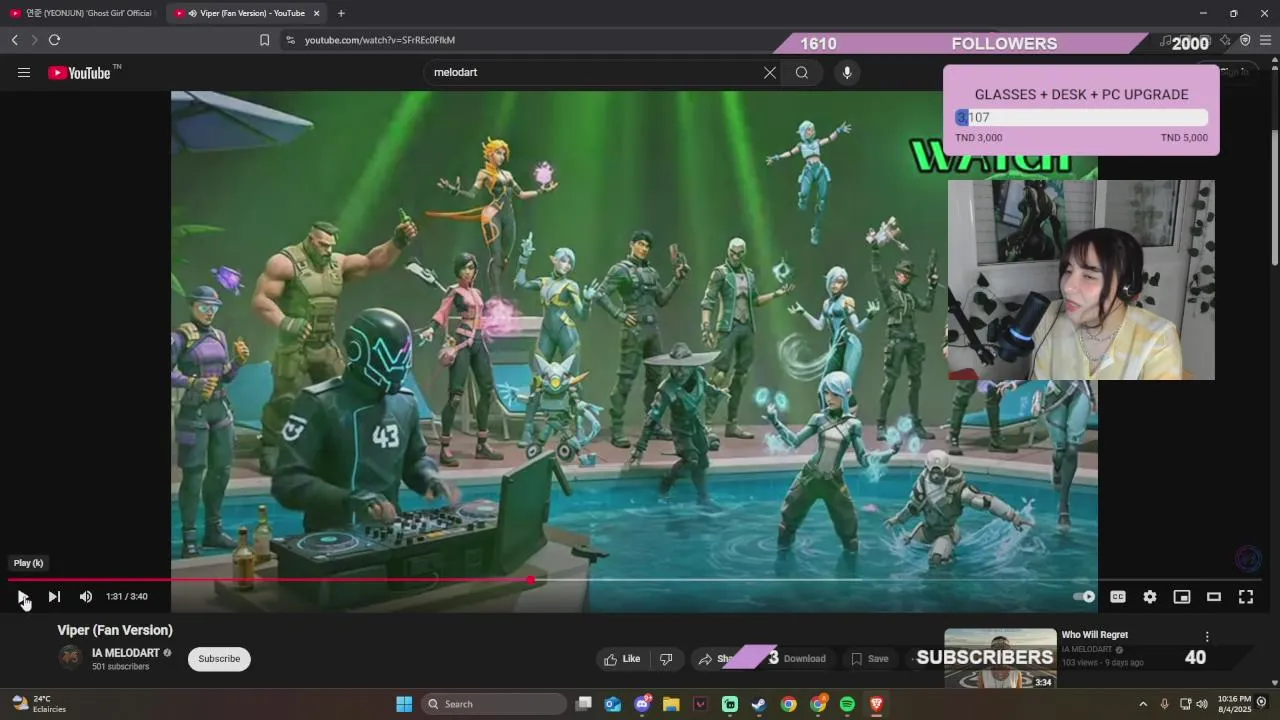Toggle autoplay switch in player
The width and height of the screenshot is (1280, 720).
[1084, 597]
